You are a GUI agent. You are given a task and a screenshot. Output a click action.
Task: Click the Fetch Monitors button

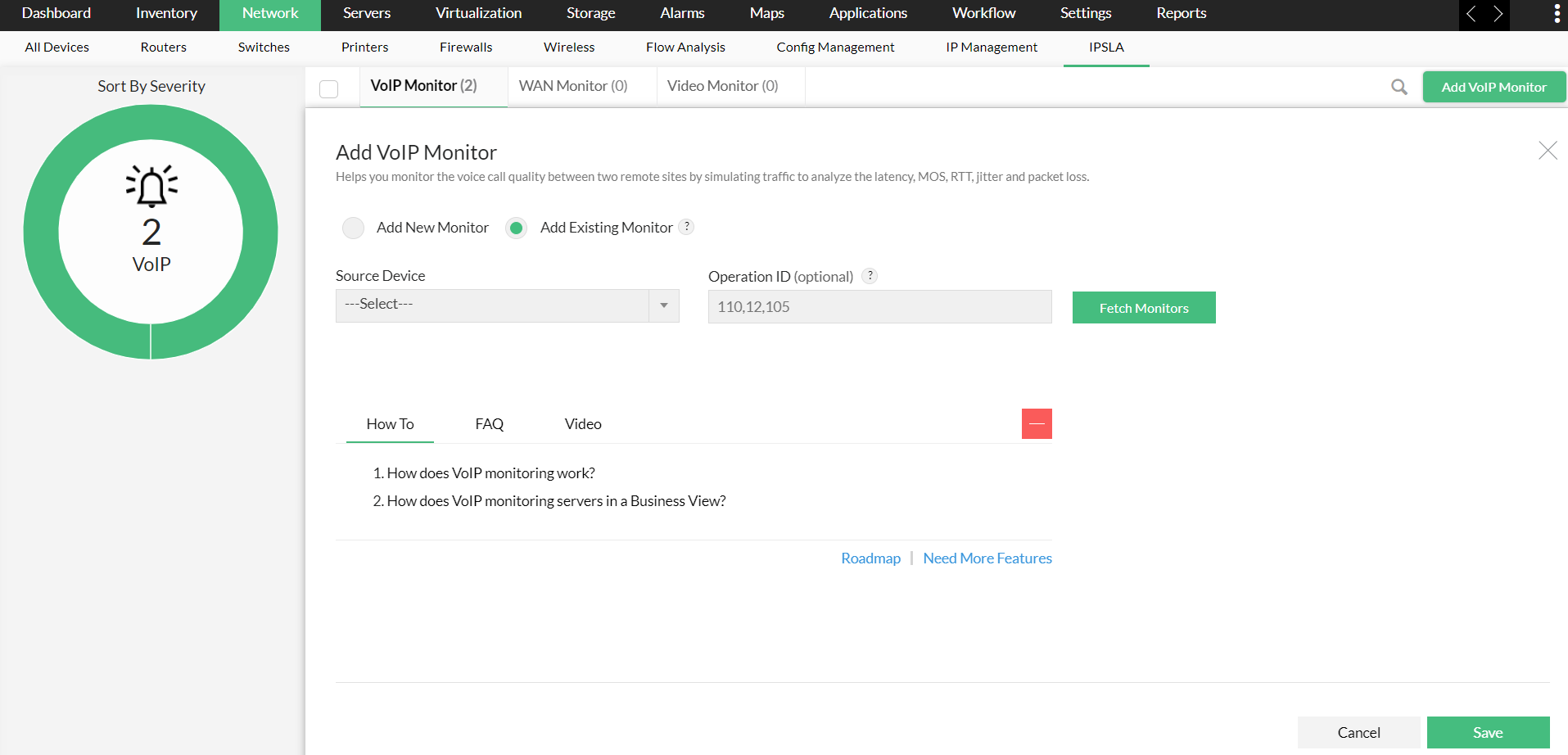coord(1144,308)
